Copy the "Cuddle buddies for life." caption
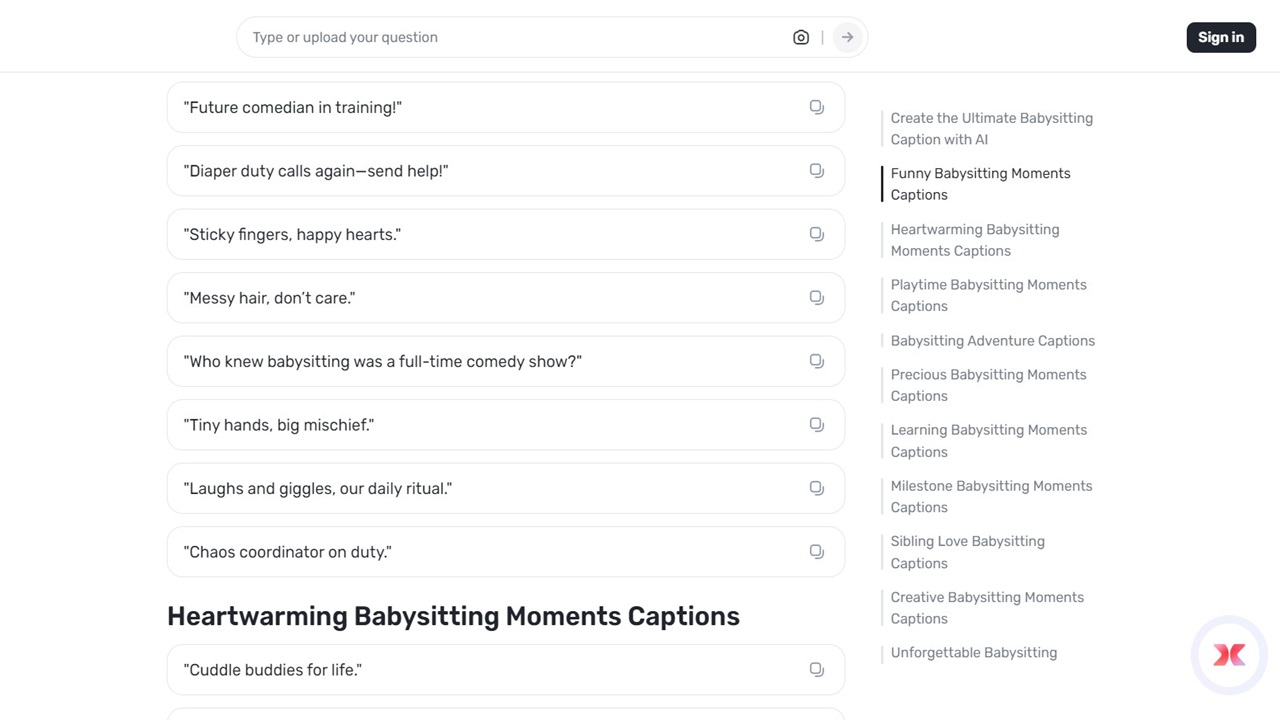 816,670
